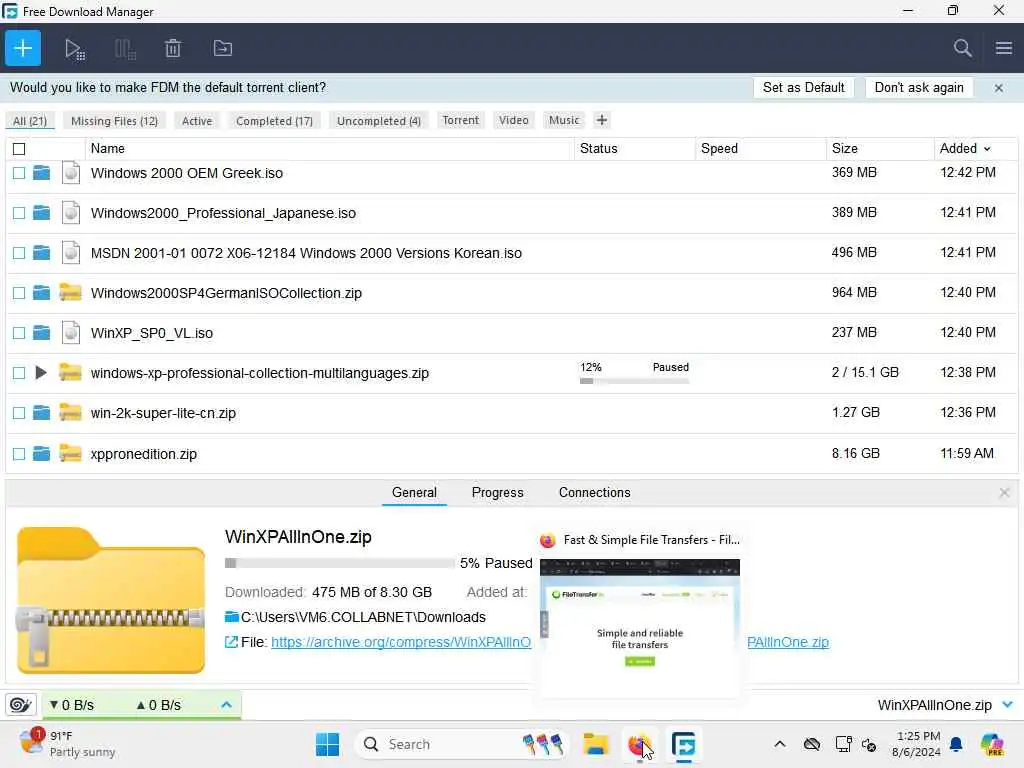The height and width of the screenshot is (768, 1024).
Task: Filter by Video tag
Action: click(x=513, y=120)
